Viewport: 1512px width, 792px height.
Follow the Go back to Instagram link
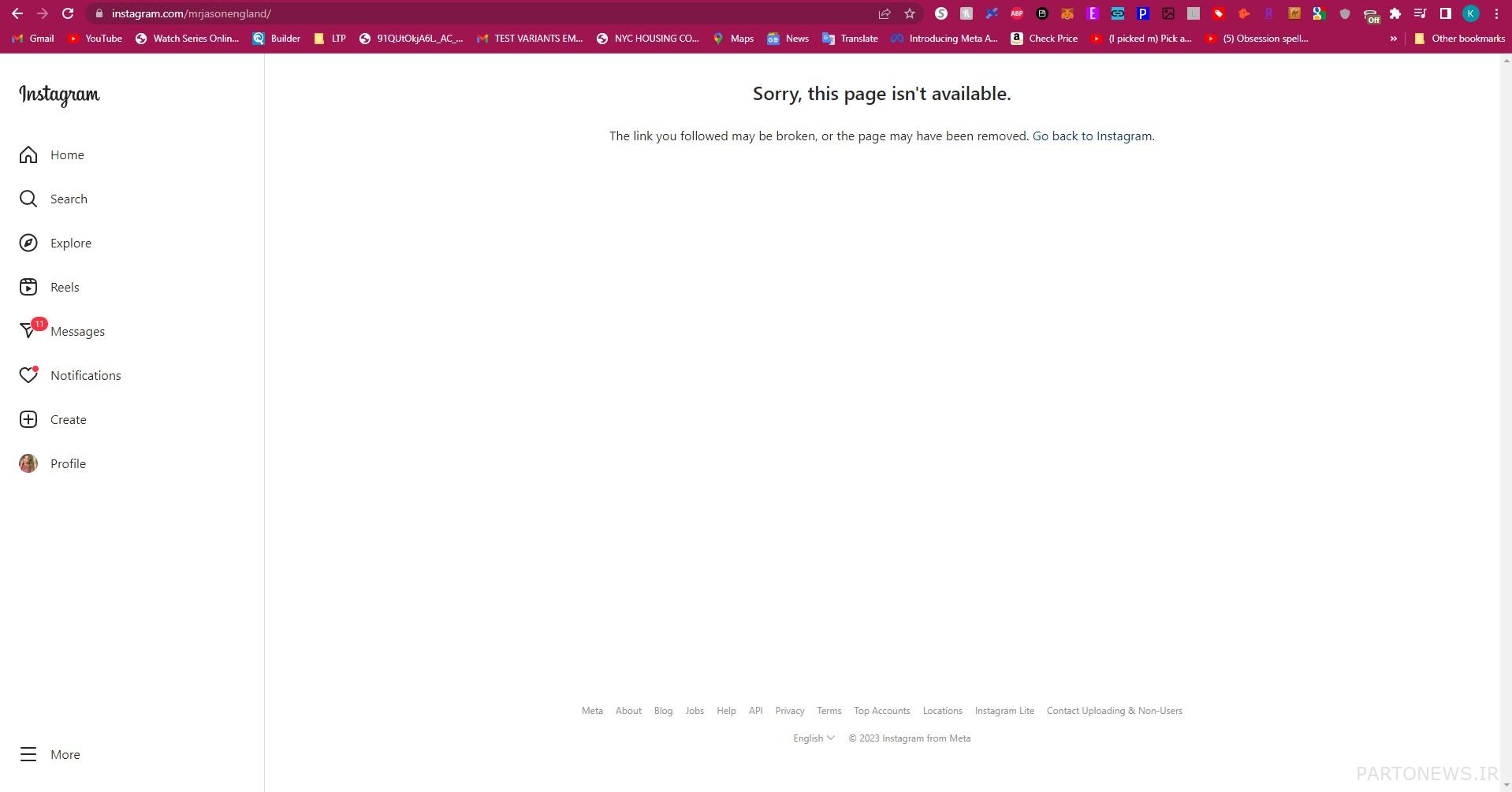pyautogui.click(x=1092, y=136)
